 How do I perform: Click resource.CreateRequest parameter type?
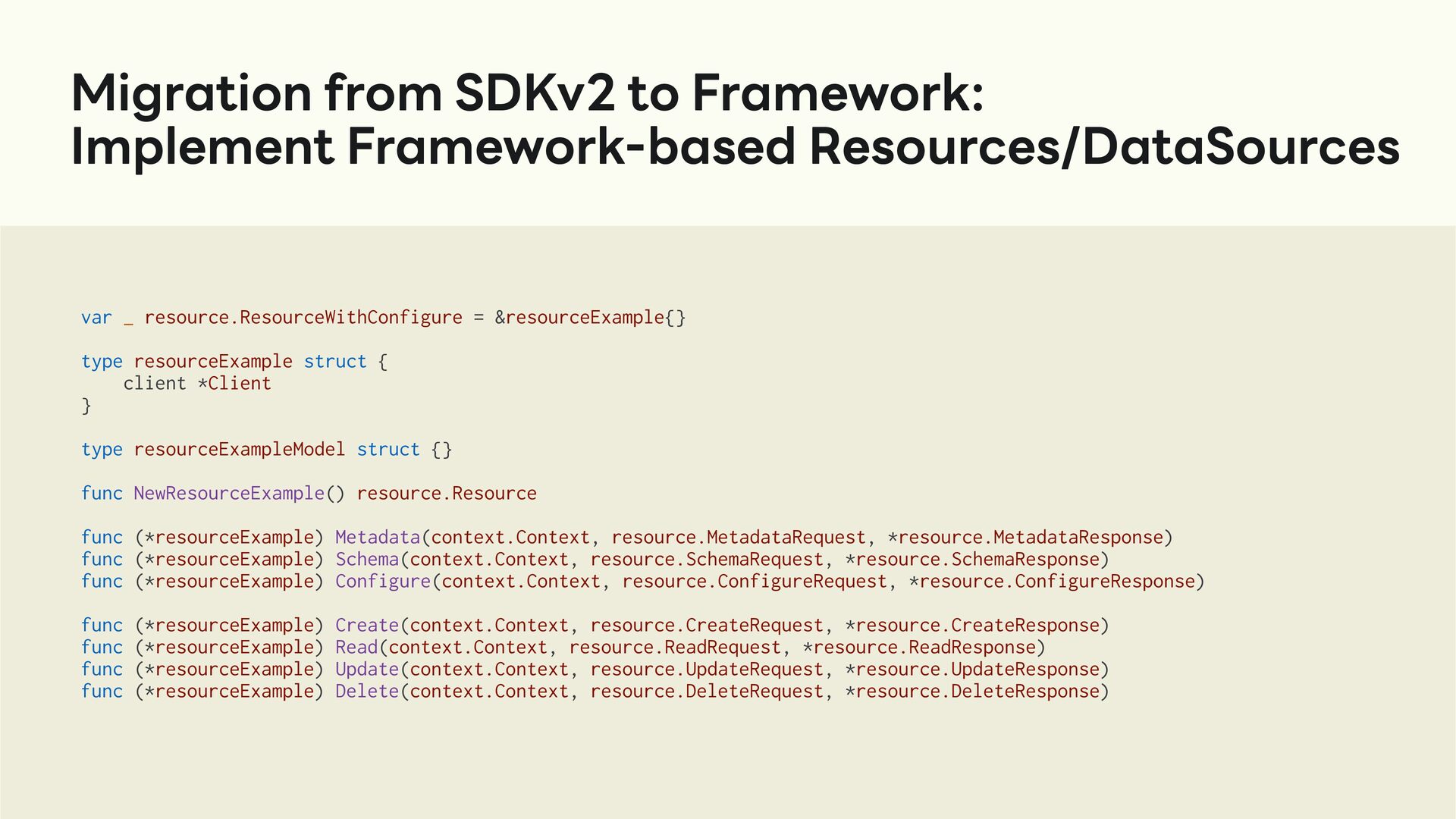pyautogui.click(x=707, y=625)
